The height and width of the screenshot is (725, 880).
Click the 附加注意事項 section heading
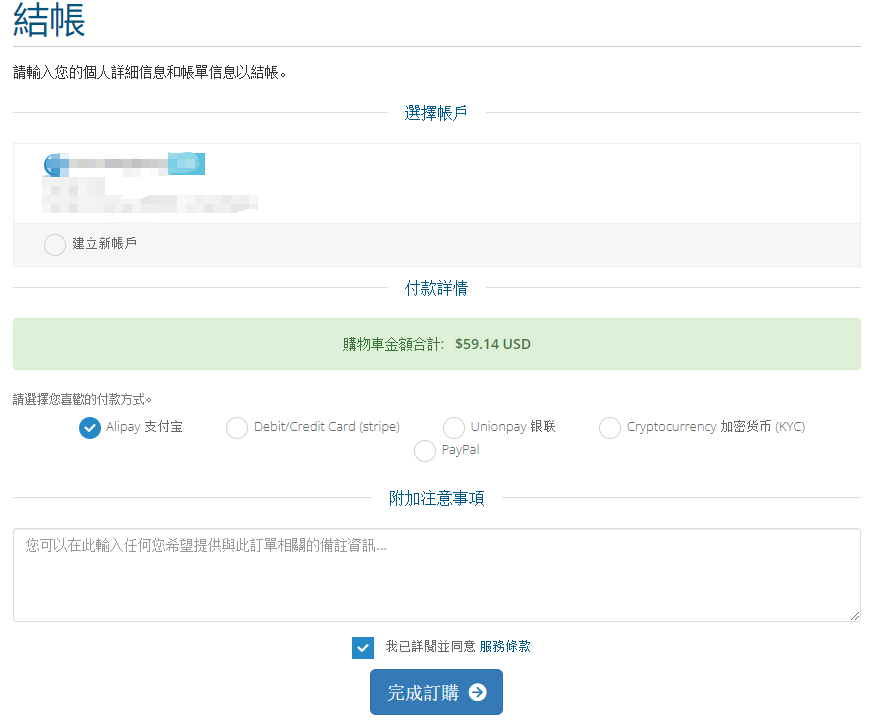click(436, 498)
